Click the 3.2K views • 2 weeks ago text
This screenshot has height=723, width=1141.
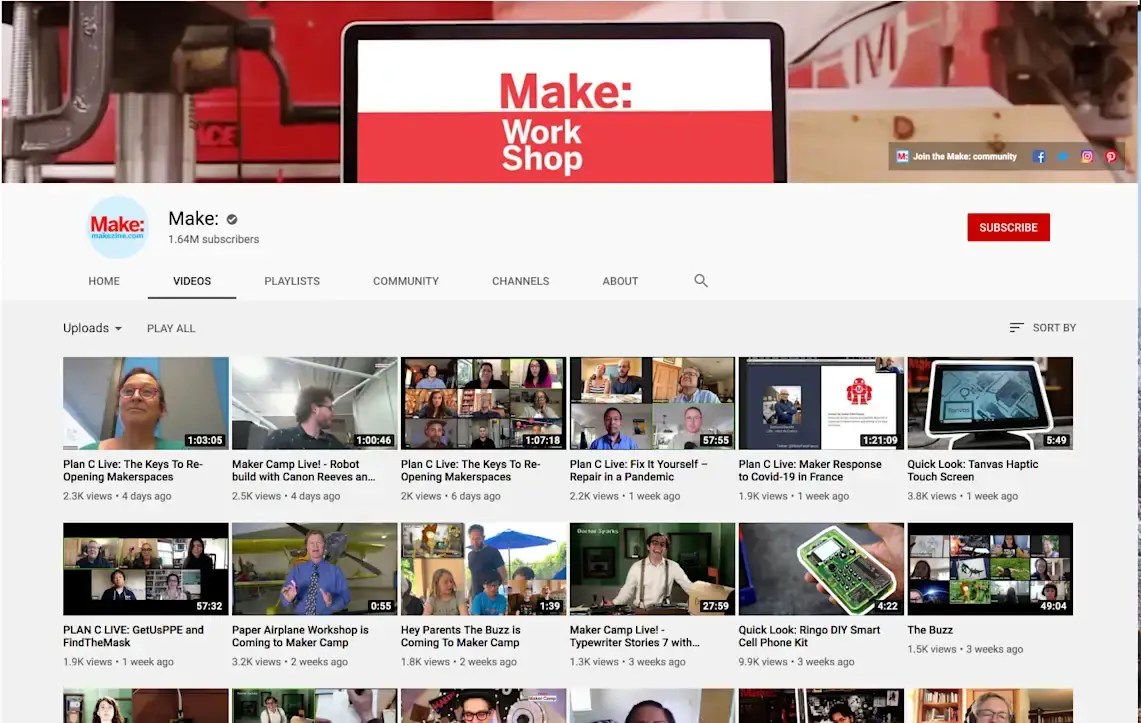[x=290, y=662]
